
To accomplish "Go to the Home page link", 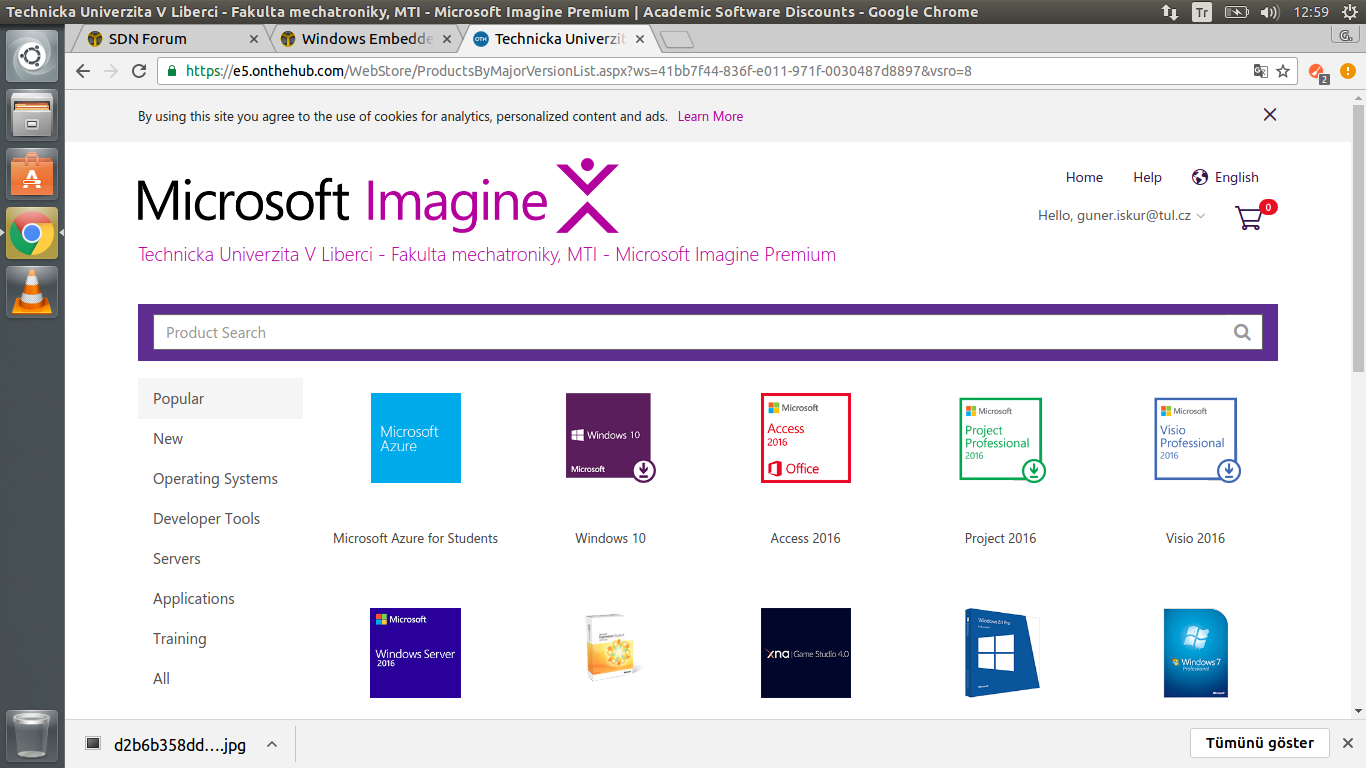I will tap(1084, 177).
